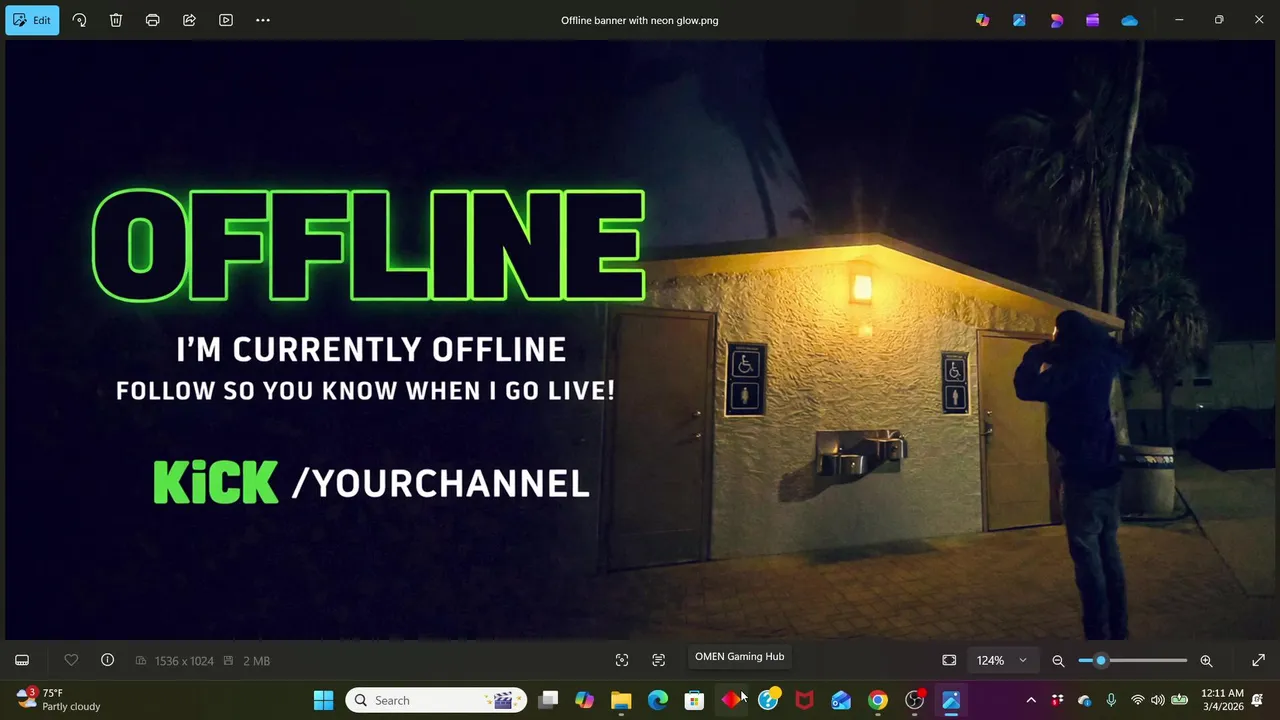Print the image via printer icon
The height and width of the screenshot is (720, 1280).
[x=152, y=20]
